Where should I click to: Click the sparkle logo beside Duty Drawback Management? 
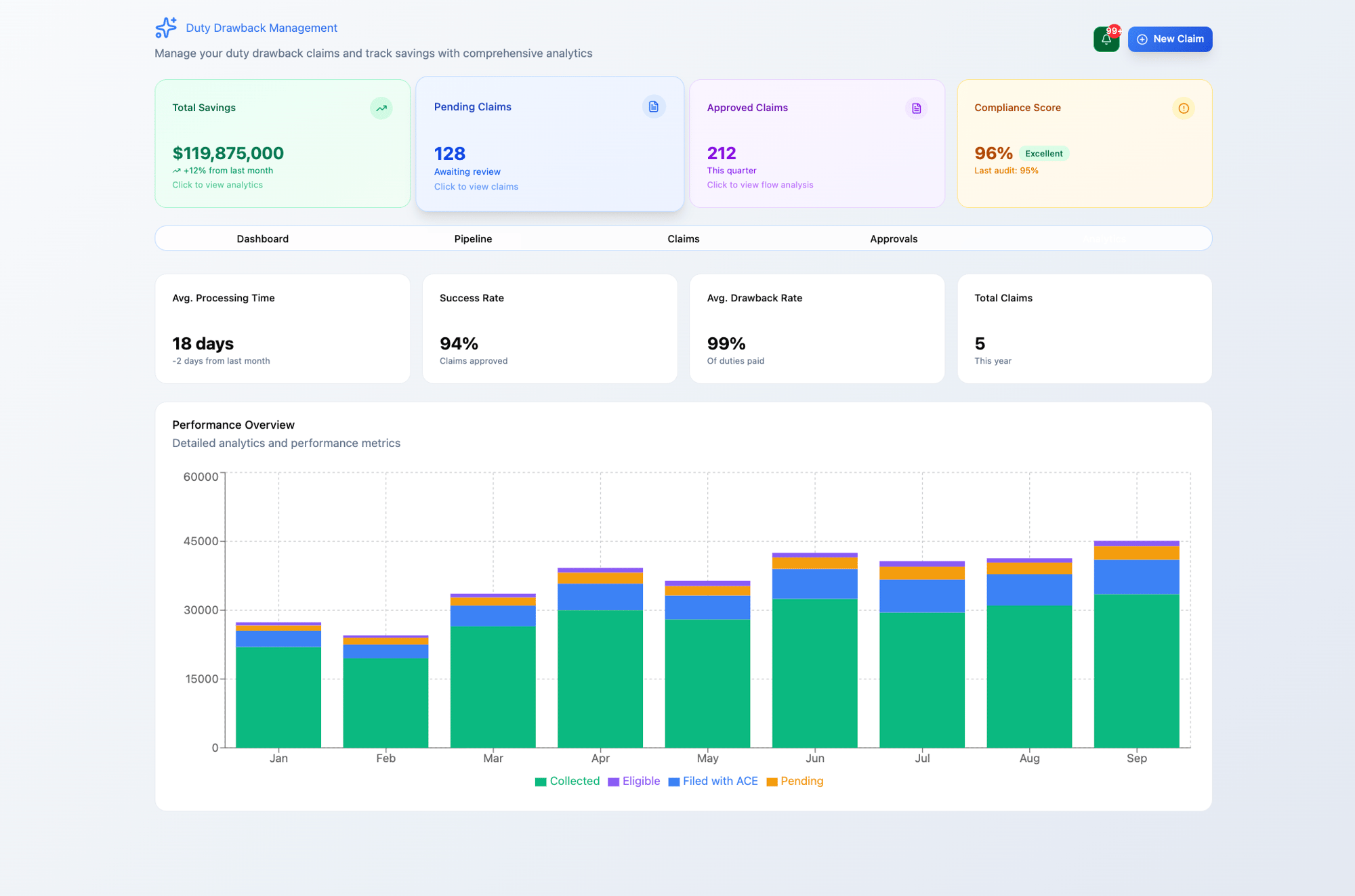pos(166,28)
